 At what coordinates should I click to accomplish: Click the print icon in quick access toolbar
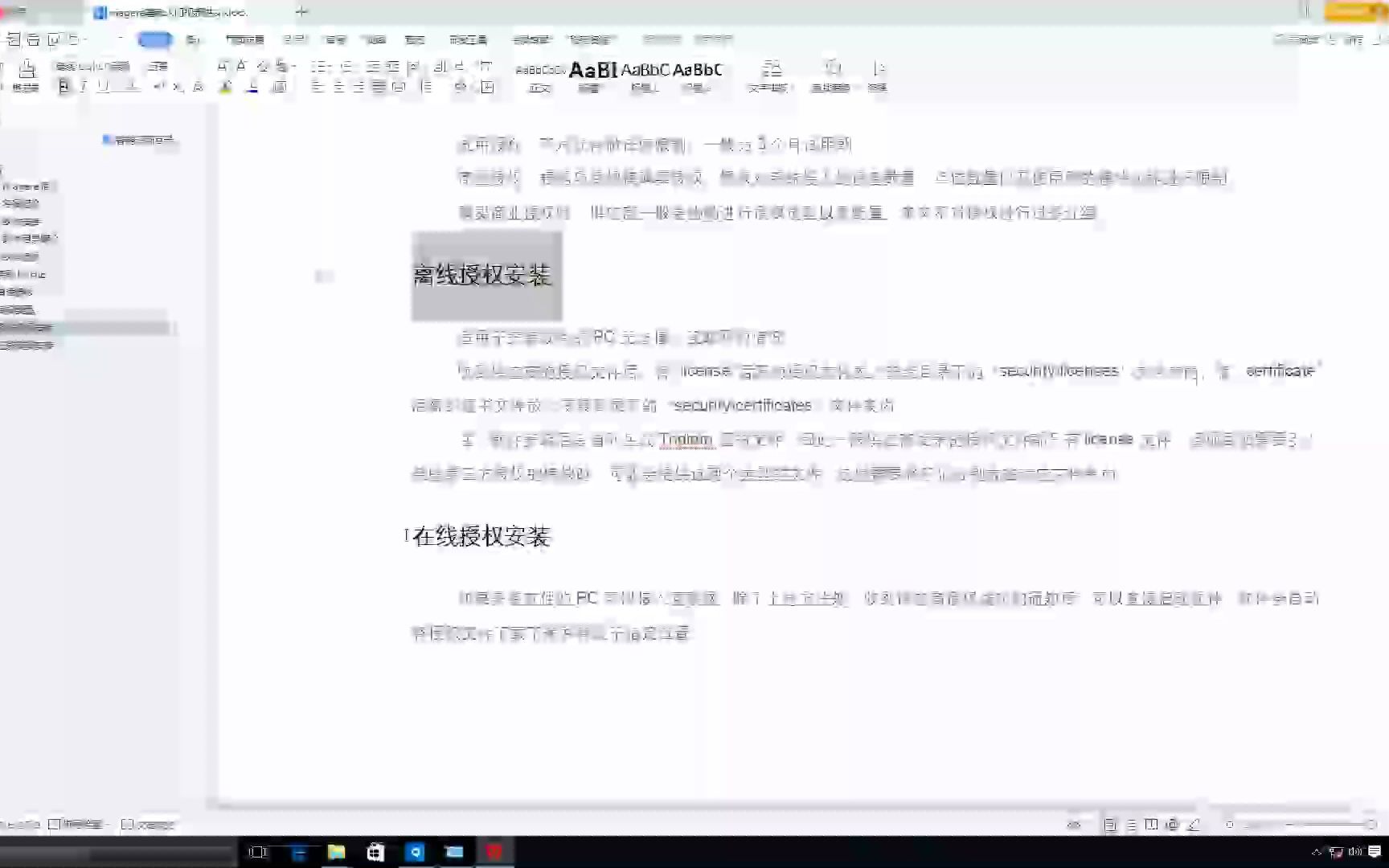(34, 39)
